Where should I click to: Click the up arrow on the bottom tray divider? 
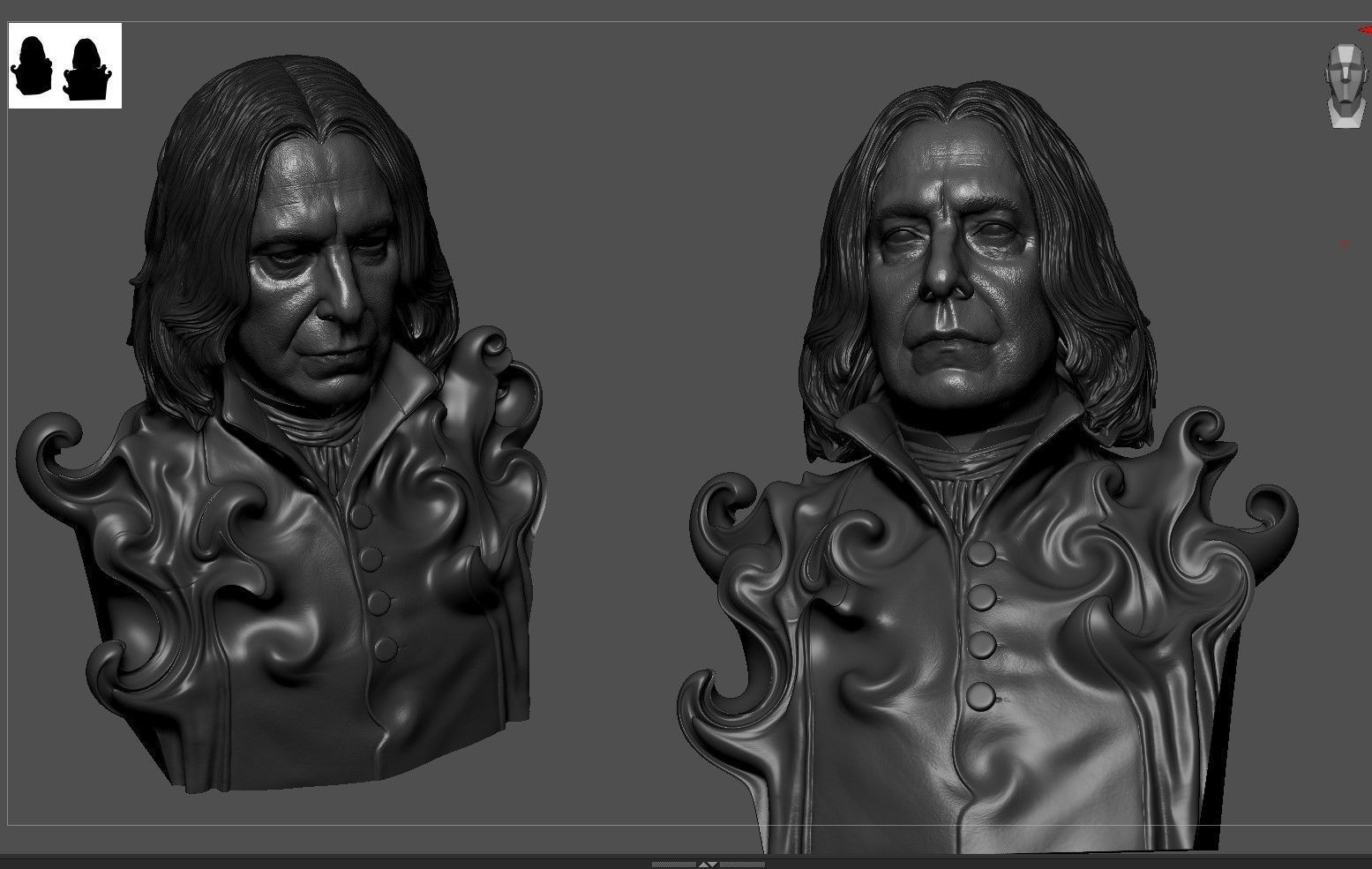pyautogui.click(x=703, y=865)
